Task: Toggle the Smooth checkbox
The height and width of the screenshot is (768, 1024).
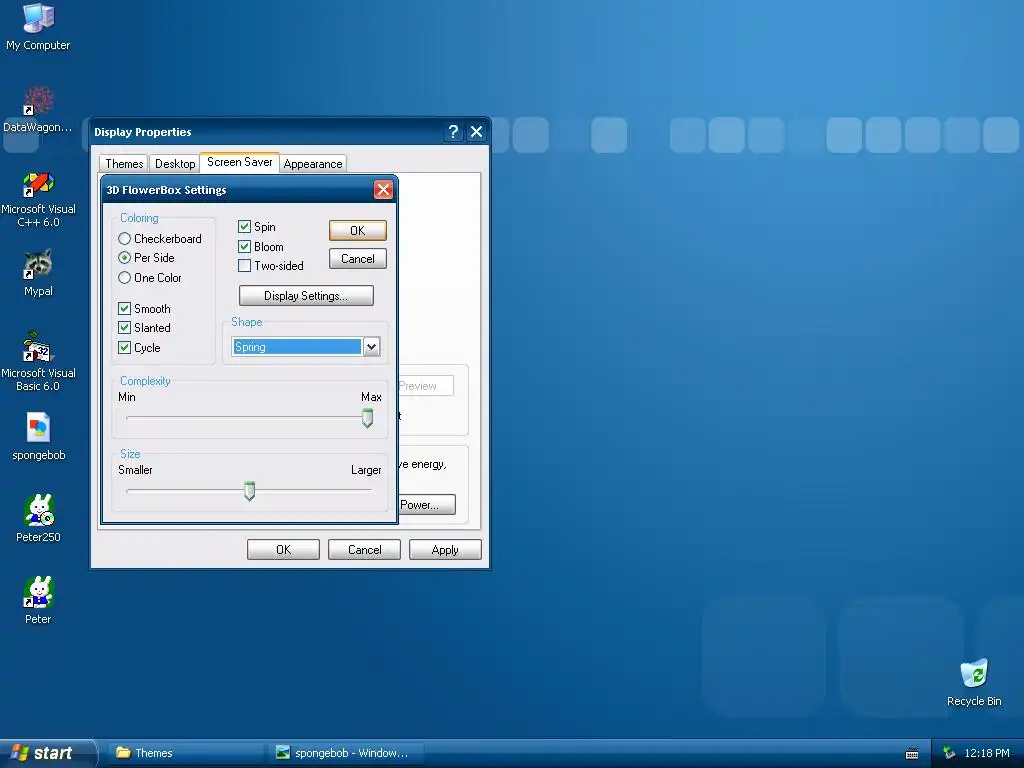Action: (124, 308)
